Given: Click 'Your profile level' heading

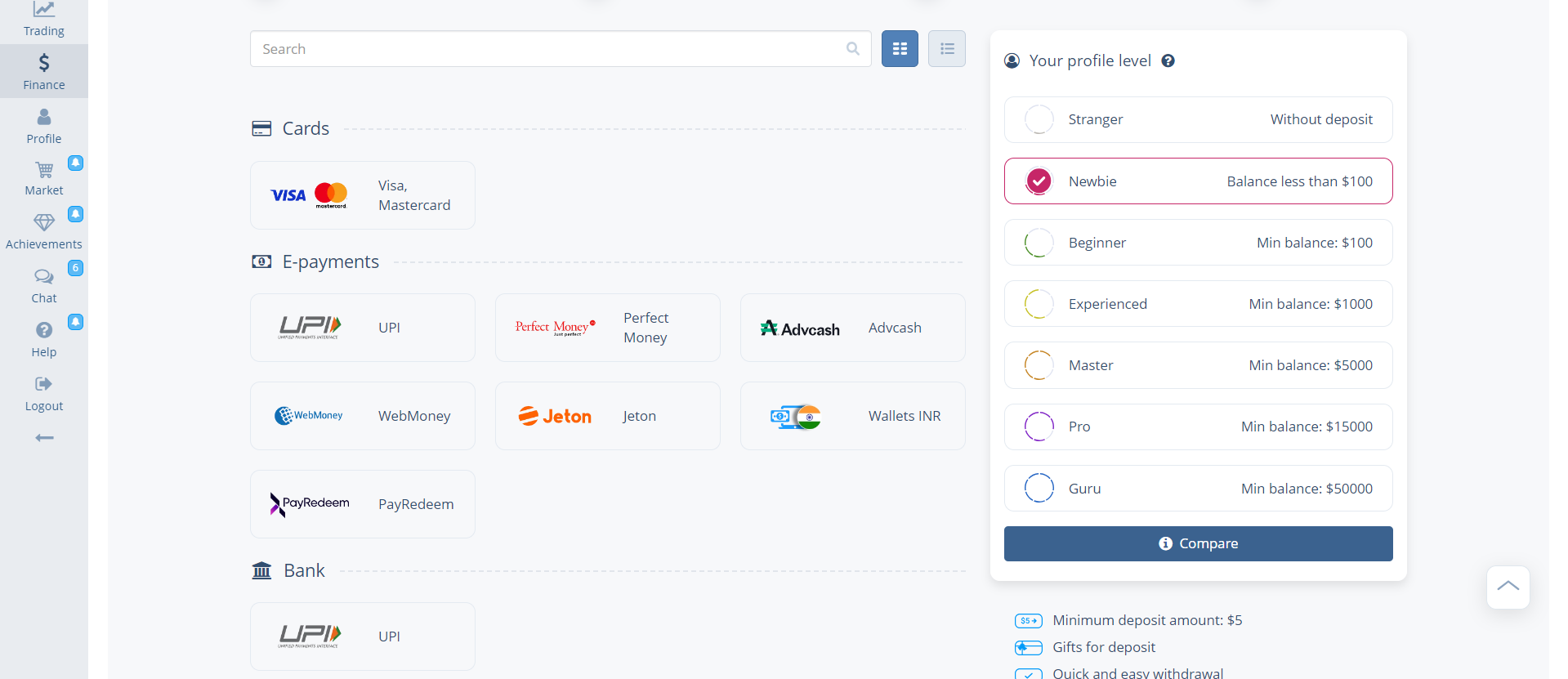Looking at the screenshot, I should 1090,60.
